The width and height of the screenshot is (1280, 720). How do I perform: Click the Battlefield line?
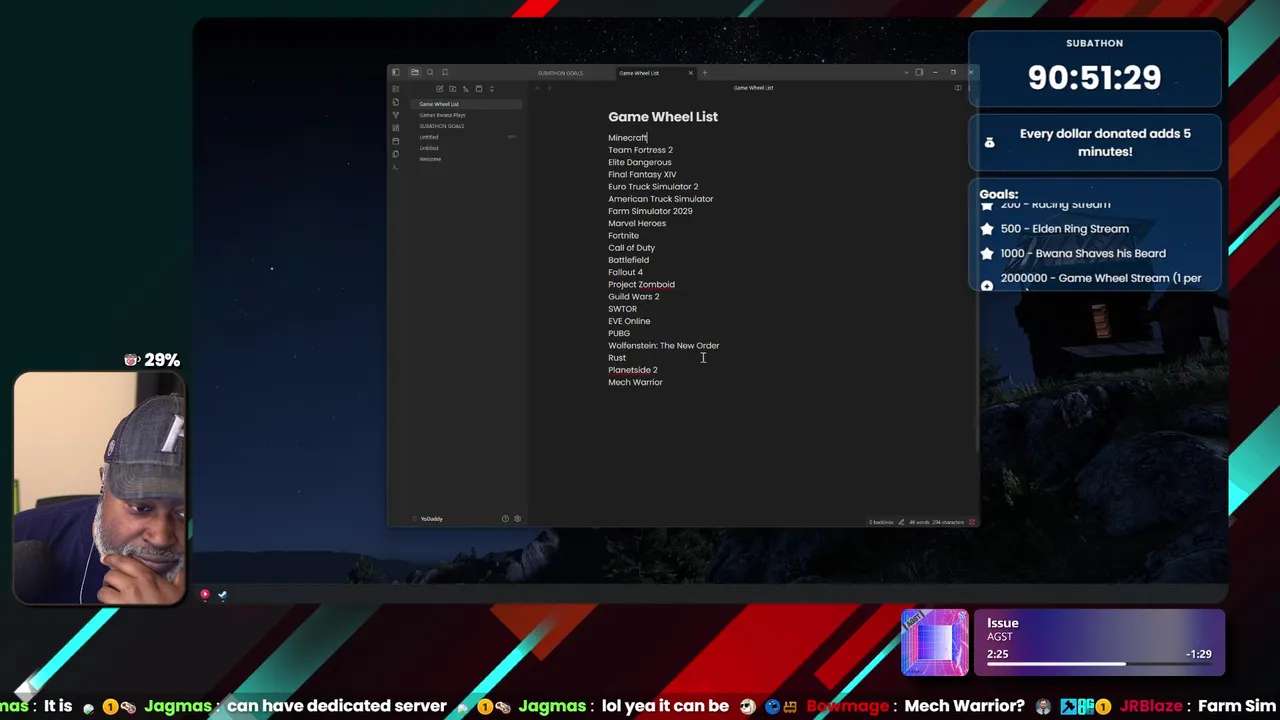(x=628, y=260)
